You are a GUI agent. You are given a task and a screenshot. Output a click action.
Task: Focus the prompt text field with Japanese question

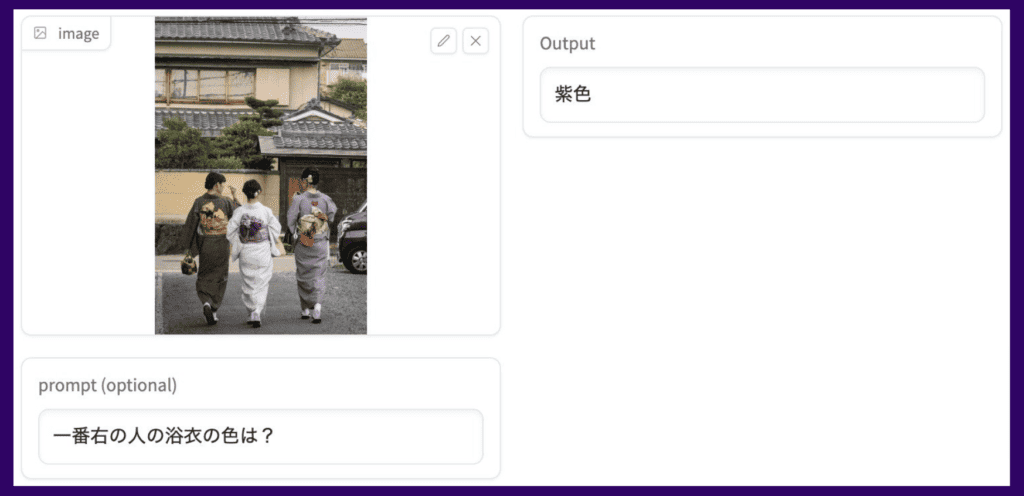[261, 437]
